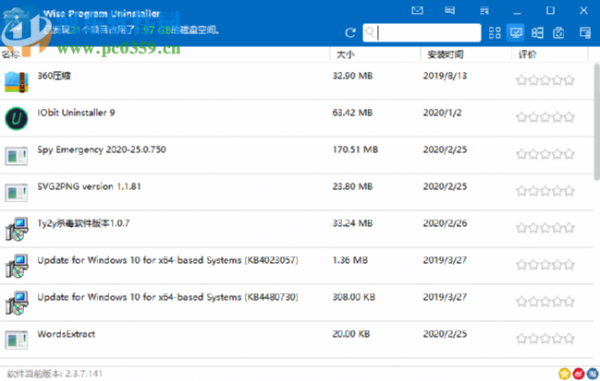Viewport: 600px width, 381px height.
Task: Rate KB4023057 update using the stars
Action: click(x=545, y=264)
